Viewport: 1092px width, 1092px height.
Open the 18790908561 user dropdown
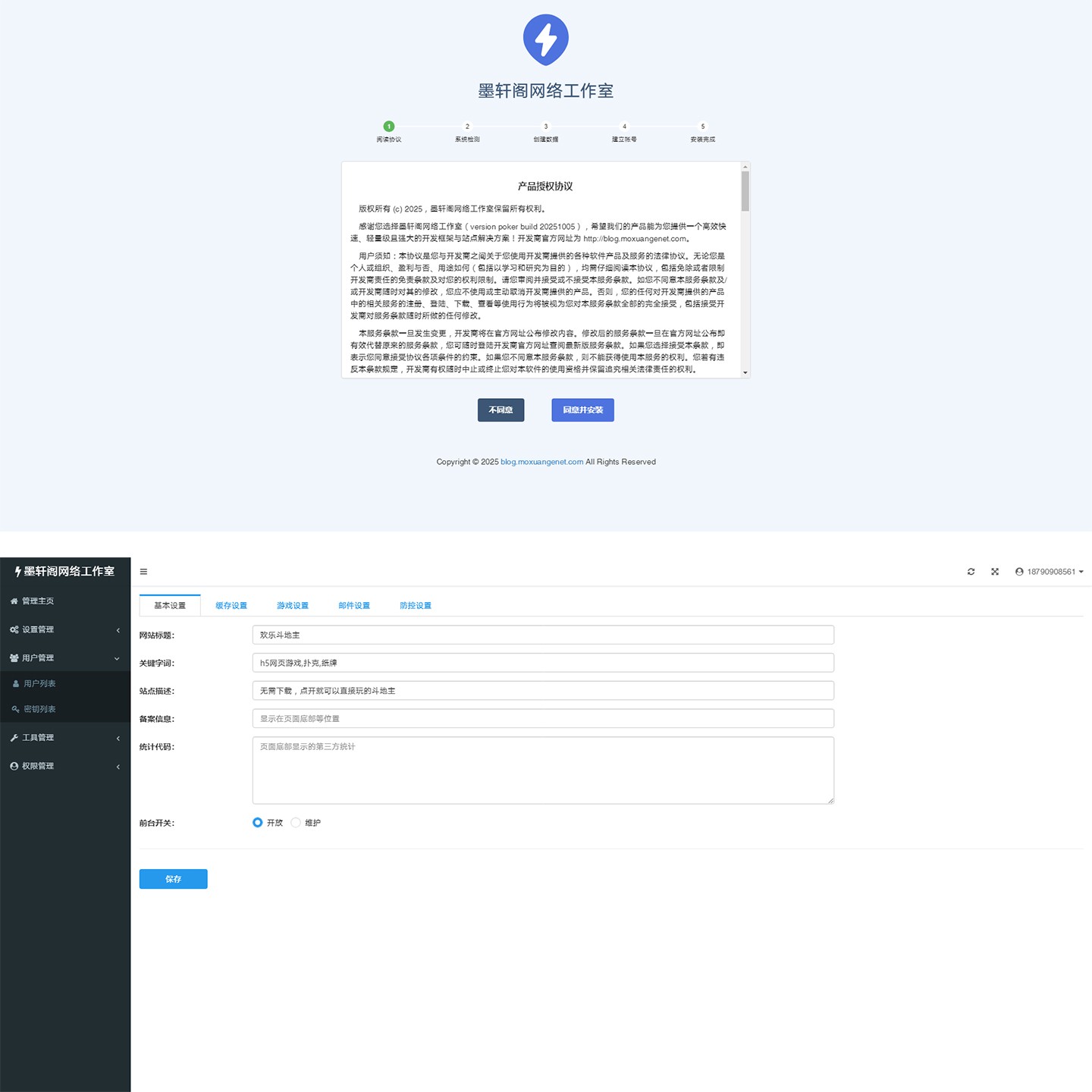tap(1050, 572)
